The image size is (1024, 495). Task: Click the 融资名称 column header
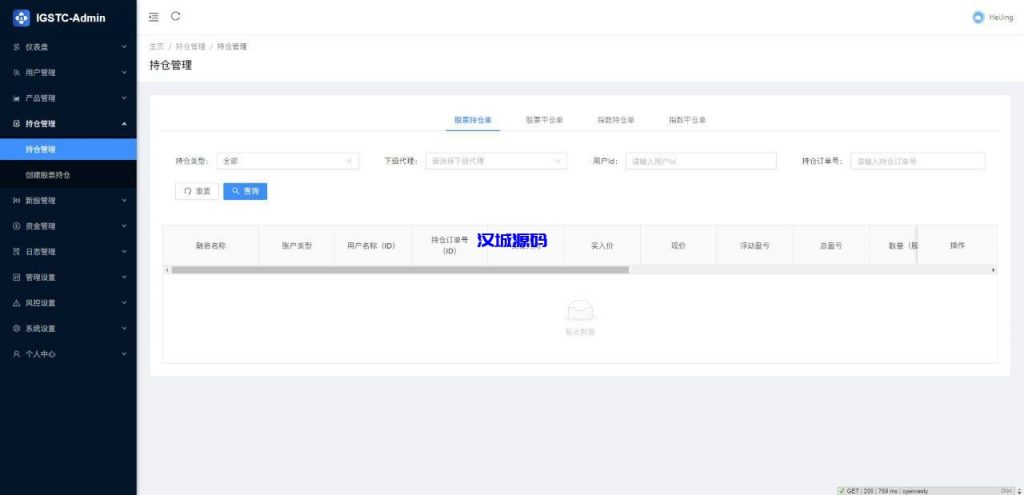(210, 246)
